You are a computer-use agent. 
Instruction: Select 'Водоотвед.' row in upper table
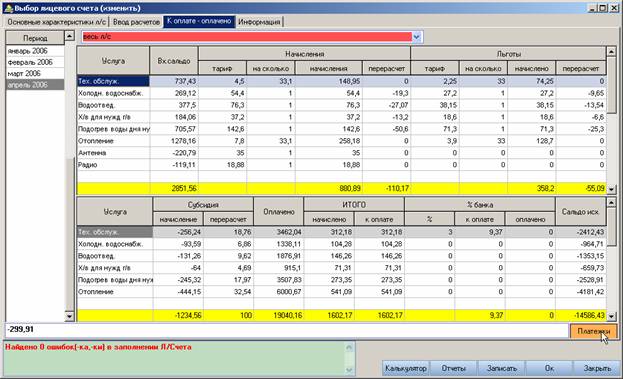[x=342, y=105]
